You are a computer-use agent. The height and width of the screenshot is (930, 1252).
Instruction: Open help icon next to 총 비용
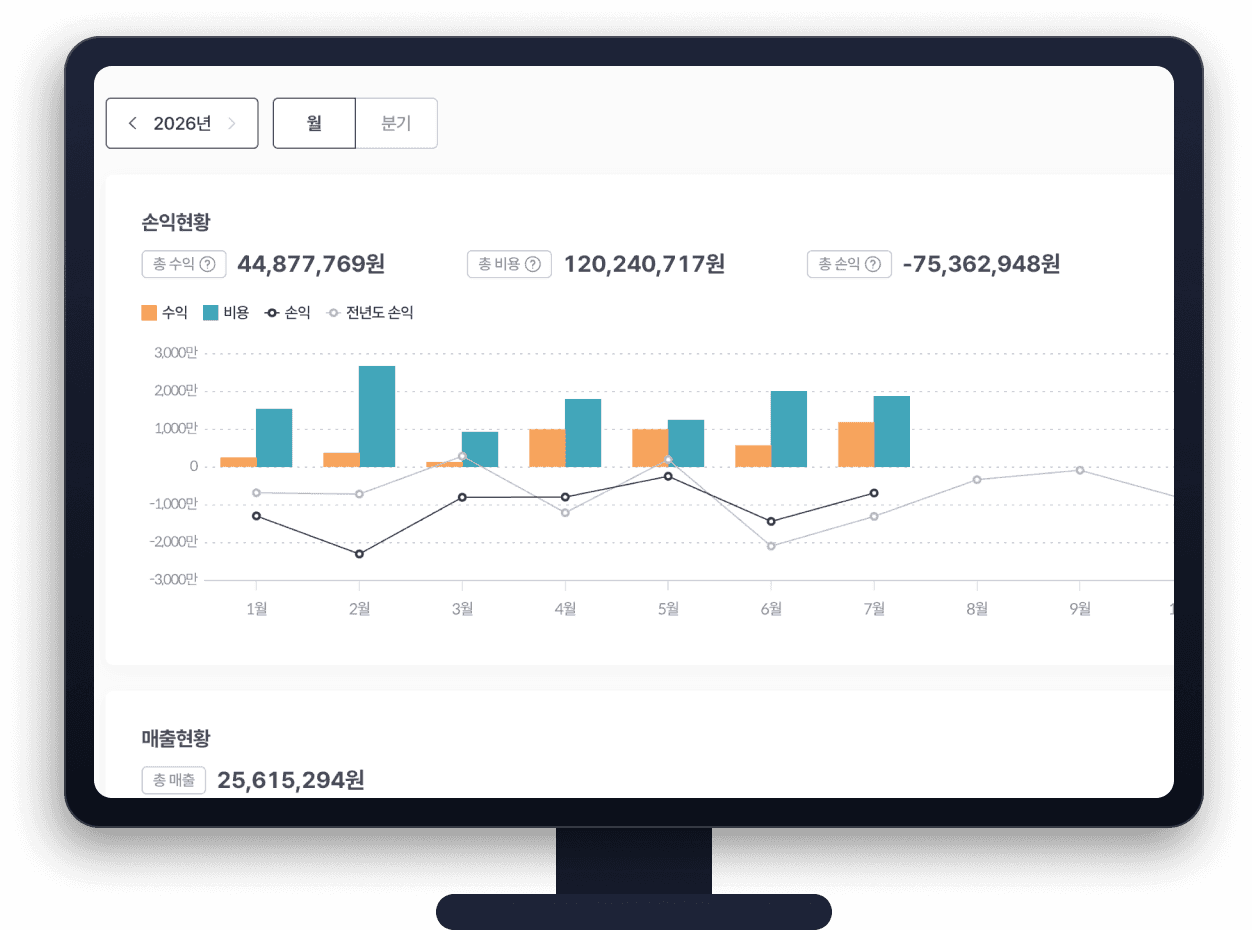[x=533, y=264]
